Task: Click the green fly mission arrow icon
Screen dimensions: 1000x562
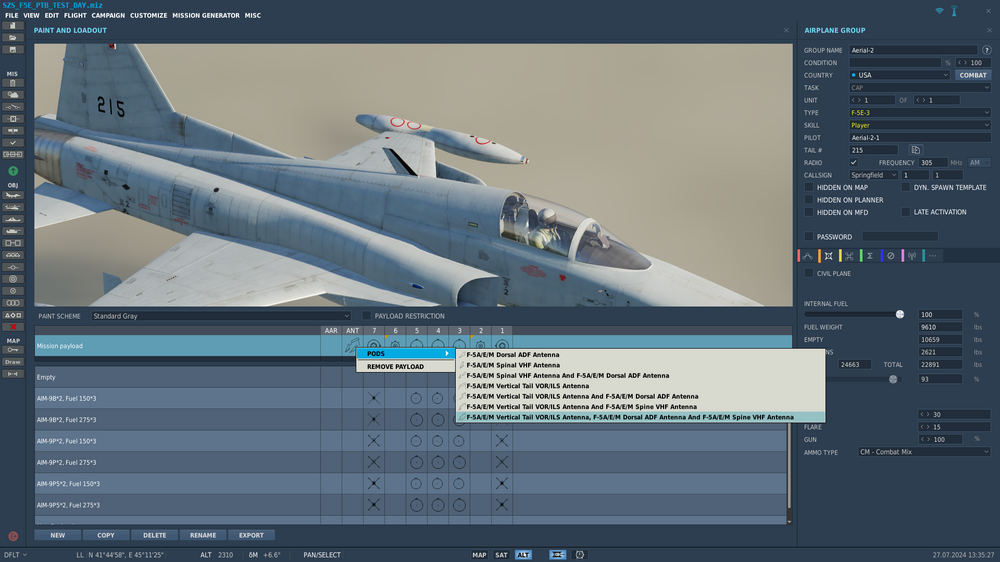Action: coord(13,171)
